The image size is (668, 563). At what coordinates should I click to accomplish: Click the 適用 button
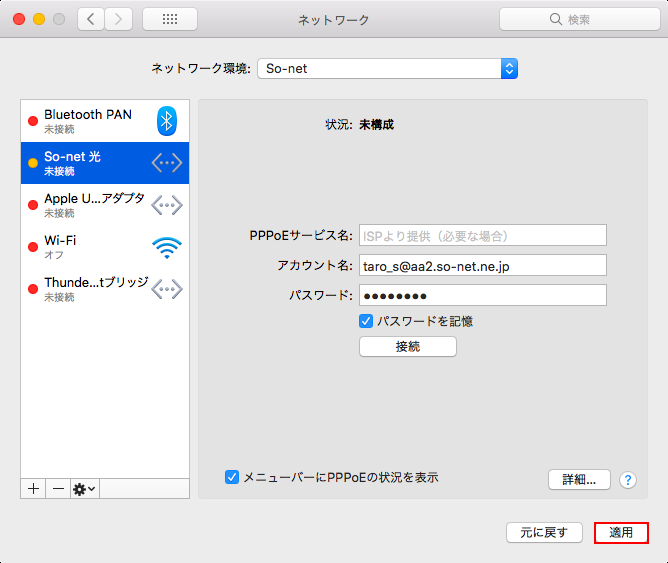[x=621, y=532]
